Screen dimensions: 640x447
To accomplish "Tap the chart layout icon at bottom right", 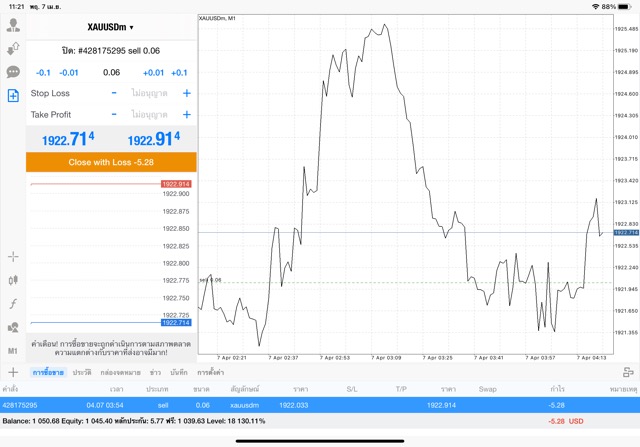I will click(x=627, y=372).
